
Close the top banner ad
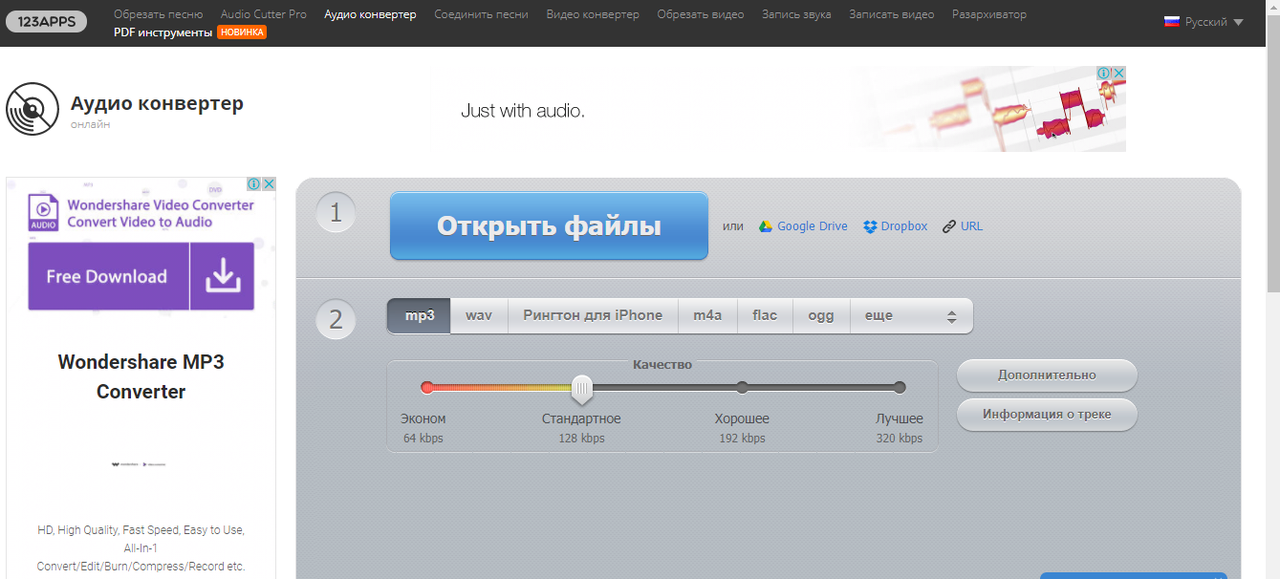(x=1119, y=73)
